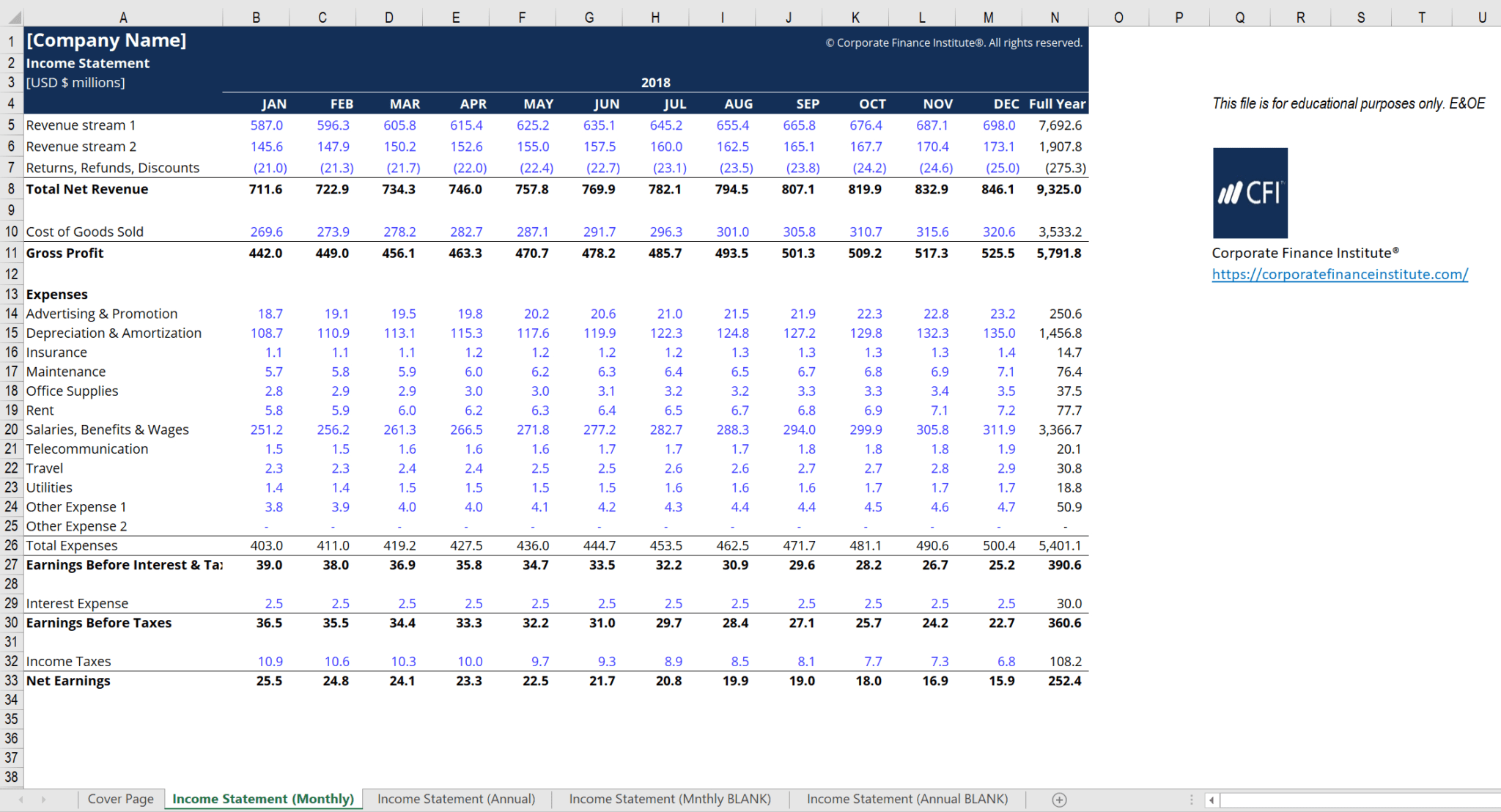The height and width of the screenshot is (812, 1501).
Task: Click the sheet navigation left arrow
Action: tap(20, 799)
